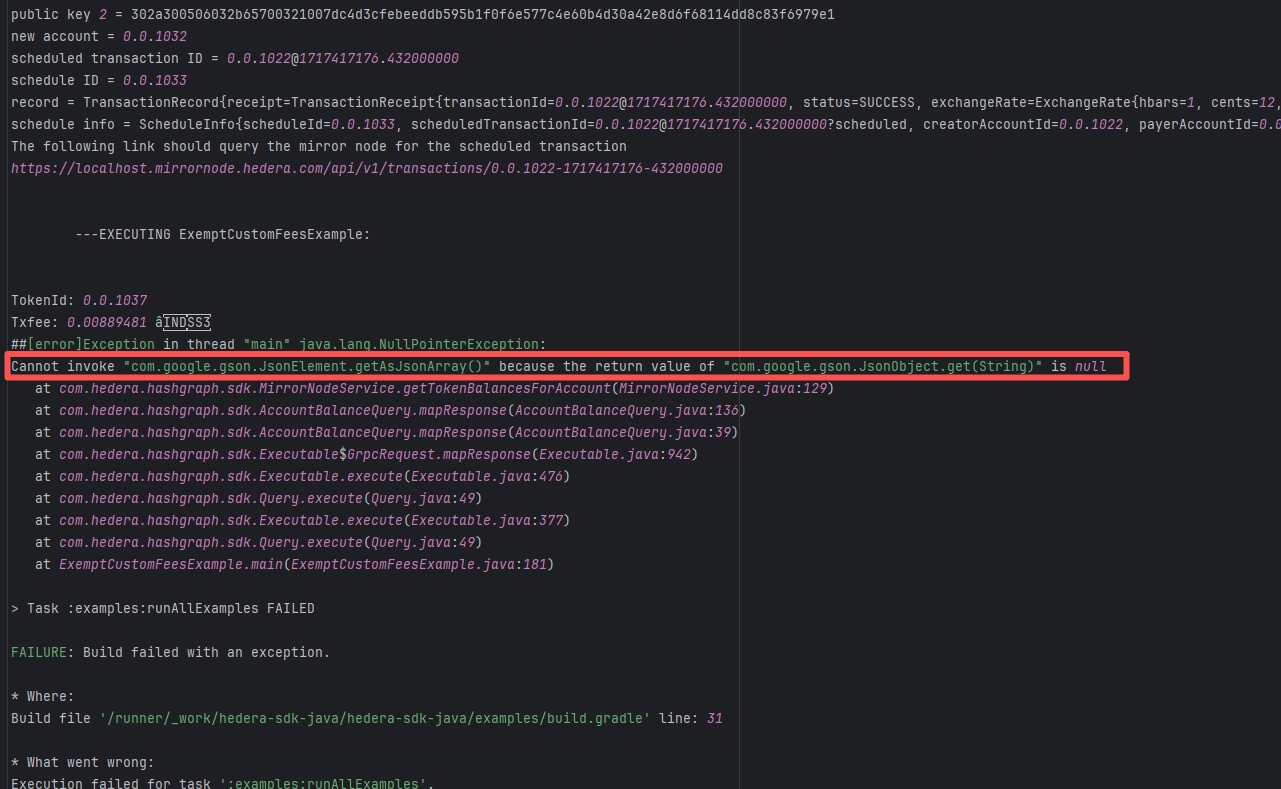Select the red-highlighted 'Cannot invoke' error message

point(560,366)
